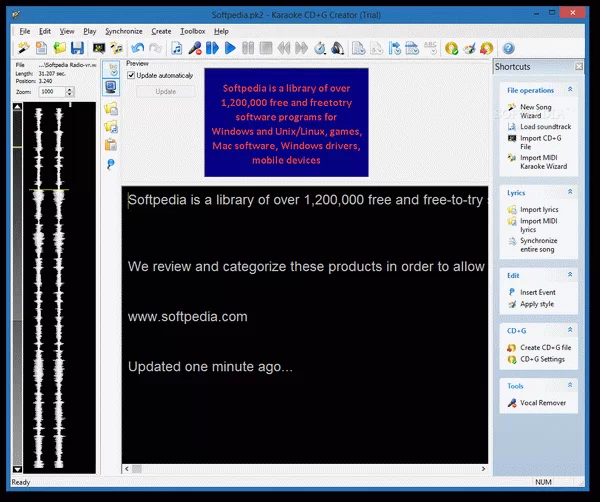
Task: Click New Song Wizard shortcut link
Action: [x=536, y=111]
